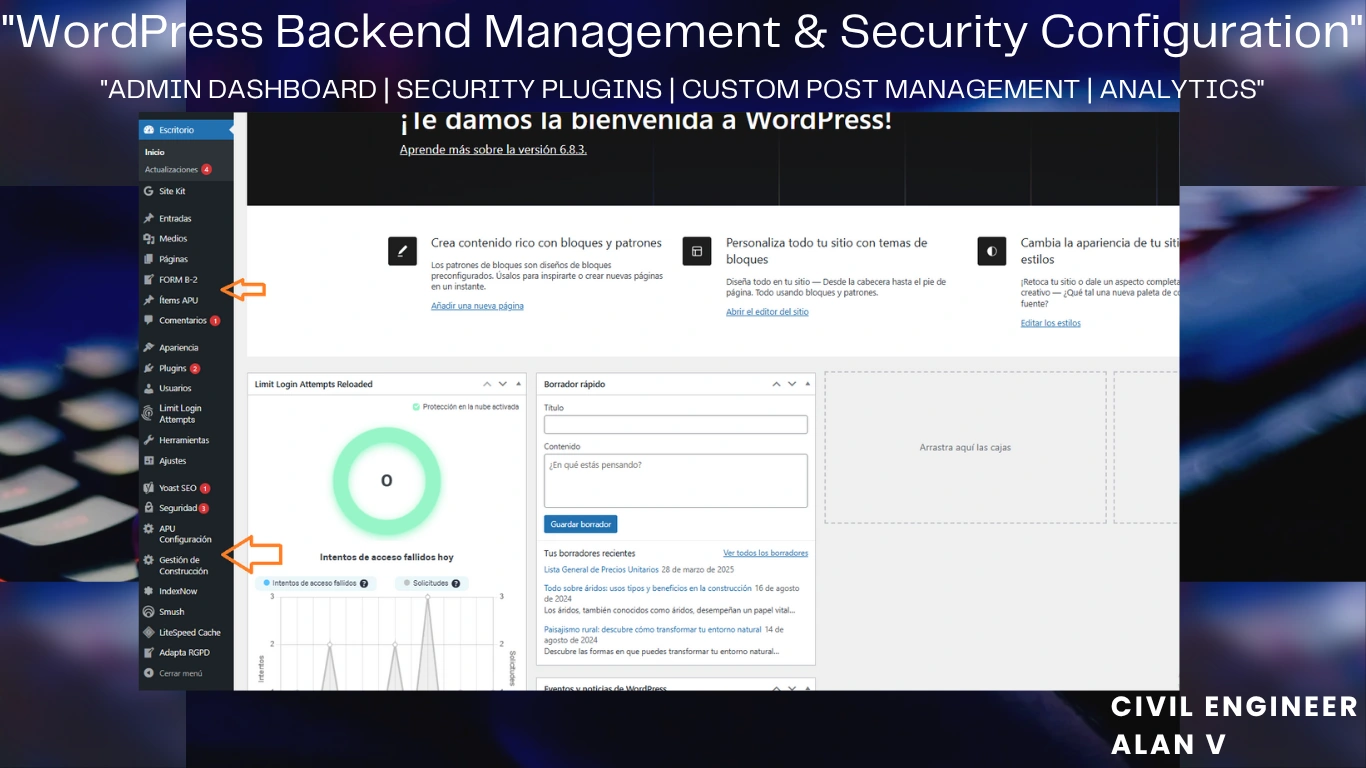Image resolution: width=1366 pixels, height=768 pixels.
Task: Toggle the Intentos de acceso fallidos legend
Action: point(315,583)
